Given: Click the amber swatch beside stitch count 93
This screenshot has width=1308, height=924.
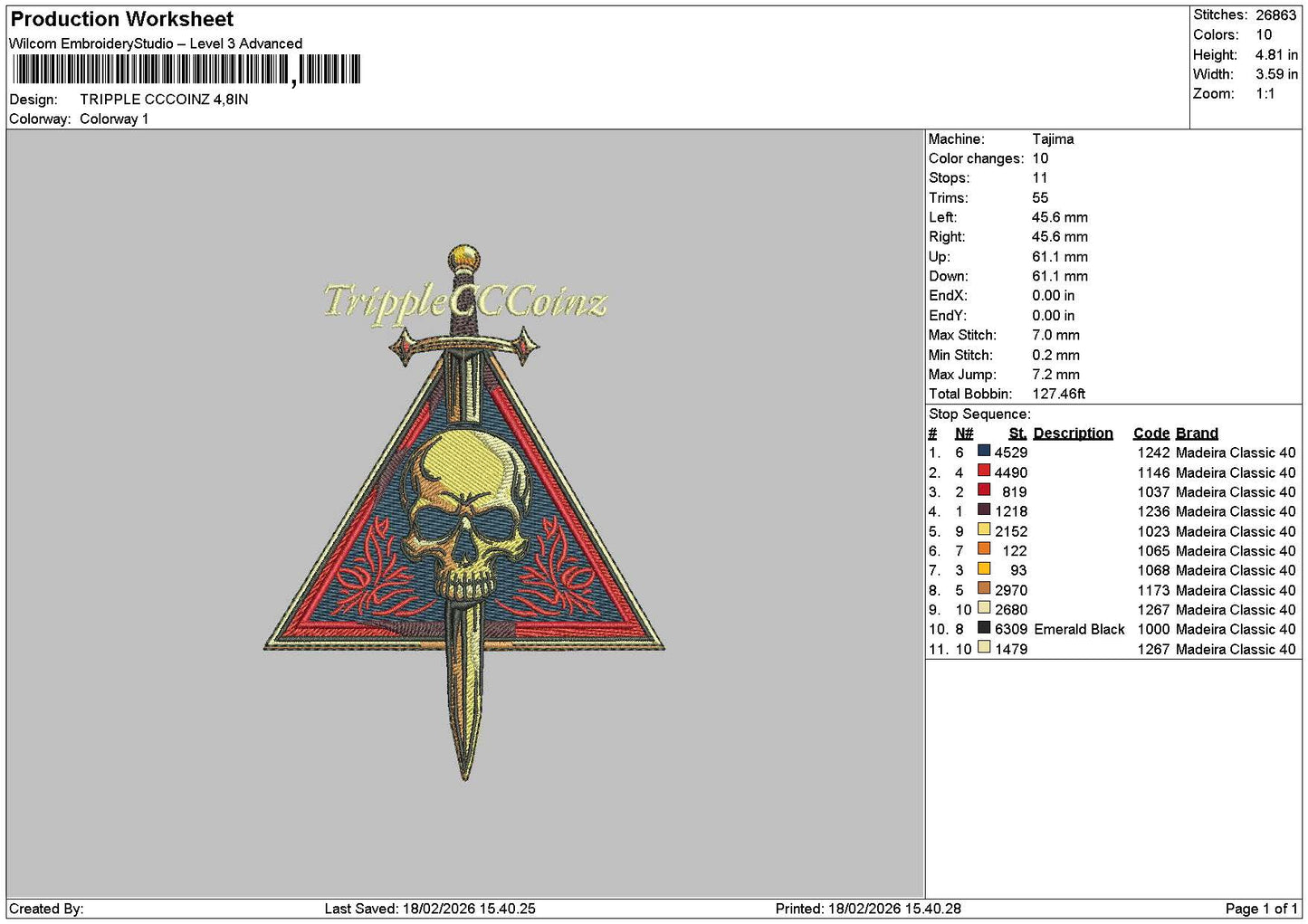Looking at the screenshot, I should (984, 568).
